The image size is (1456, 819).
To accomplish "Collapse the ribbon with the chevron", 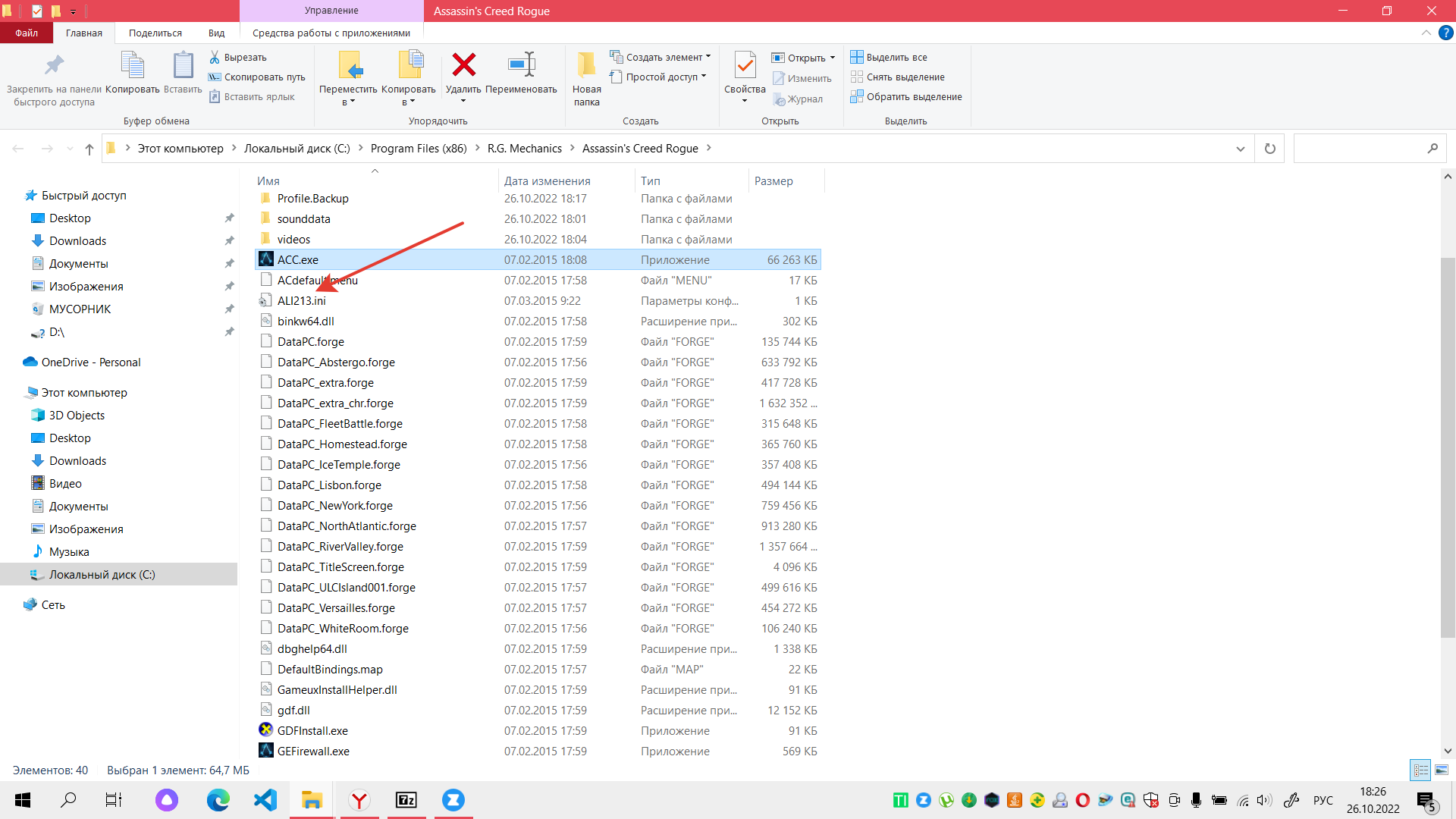I will point(1426,33).
